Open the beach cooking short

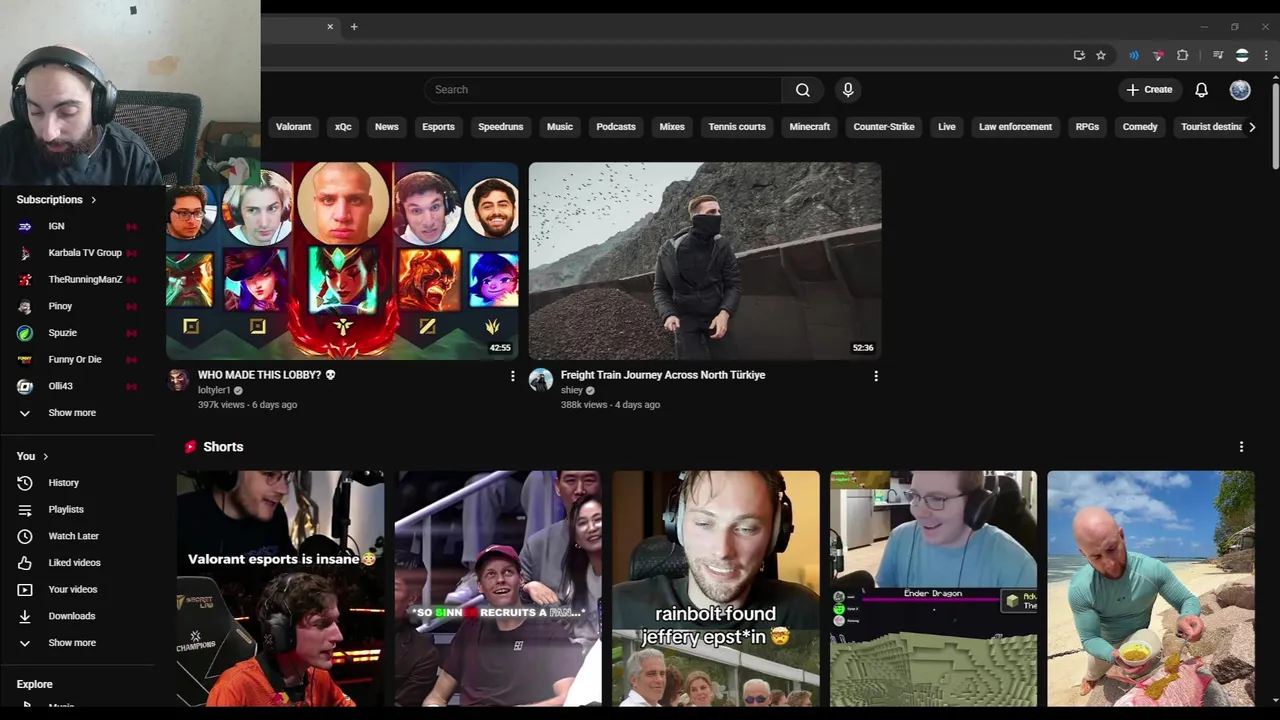pos(1151,589)
